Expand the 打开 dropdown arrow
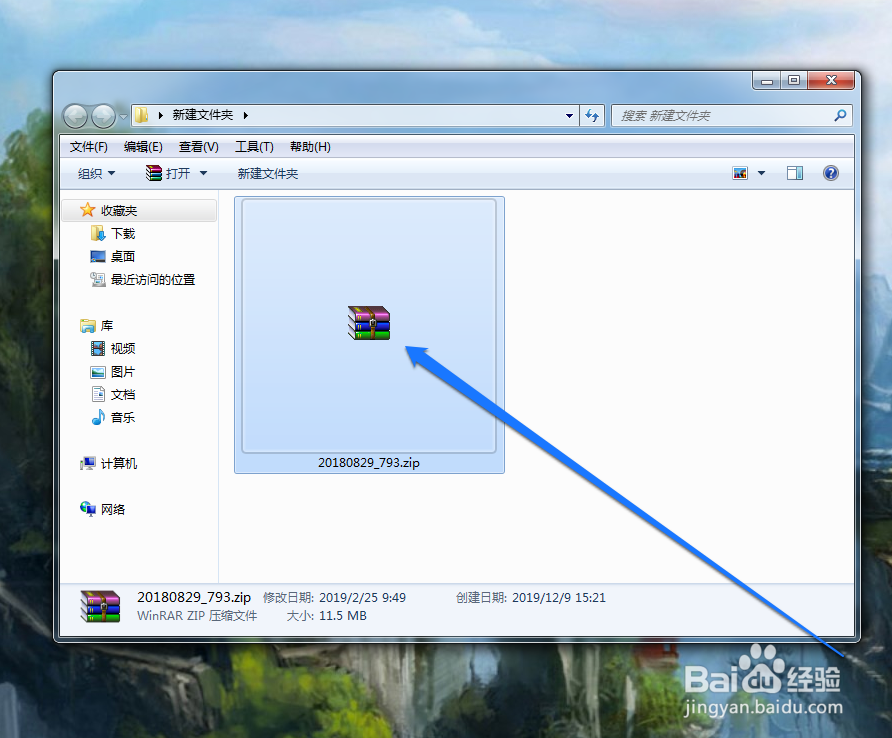Screen dimensions: 892x738 203,173
